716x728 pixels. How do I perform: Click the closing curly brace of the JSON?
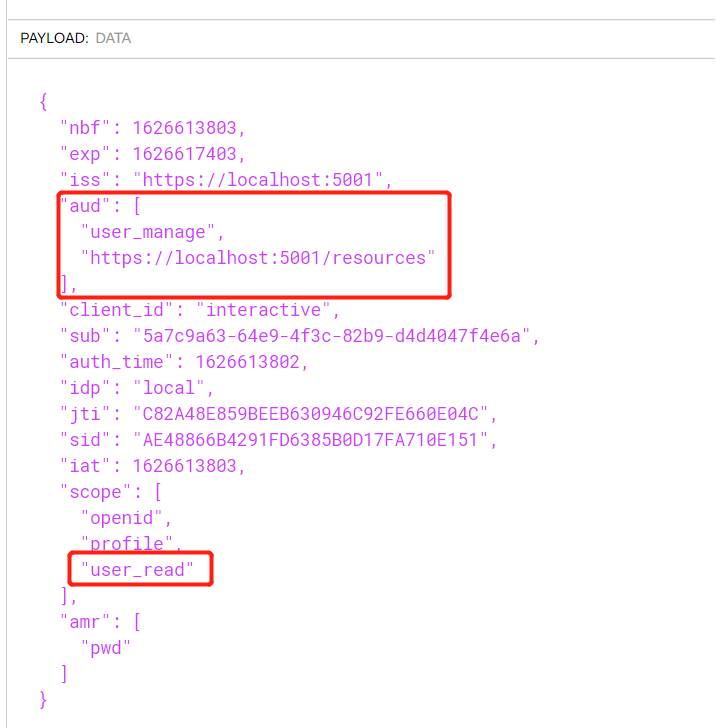(x=43, y=700)
